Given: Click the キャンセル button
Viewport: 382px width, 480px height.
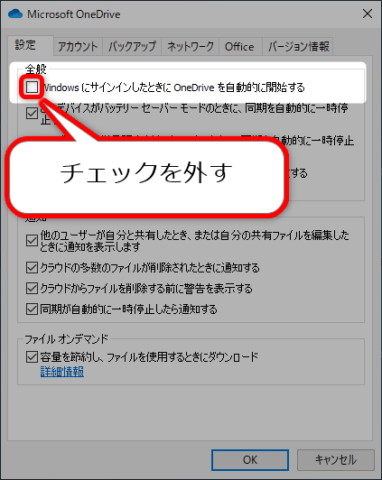Looking at the screenshot, I should (336, 460).
